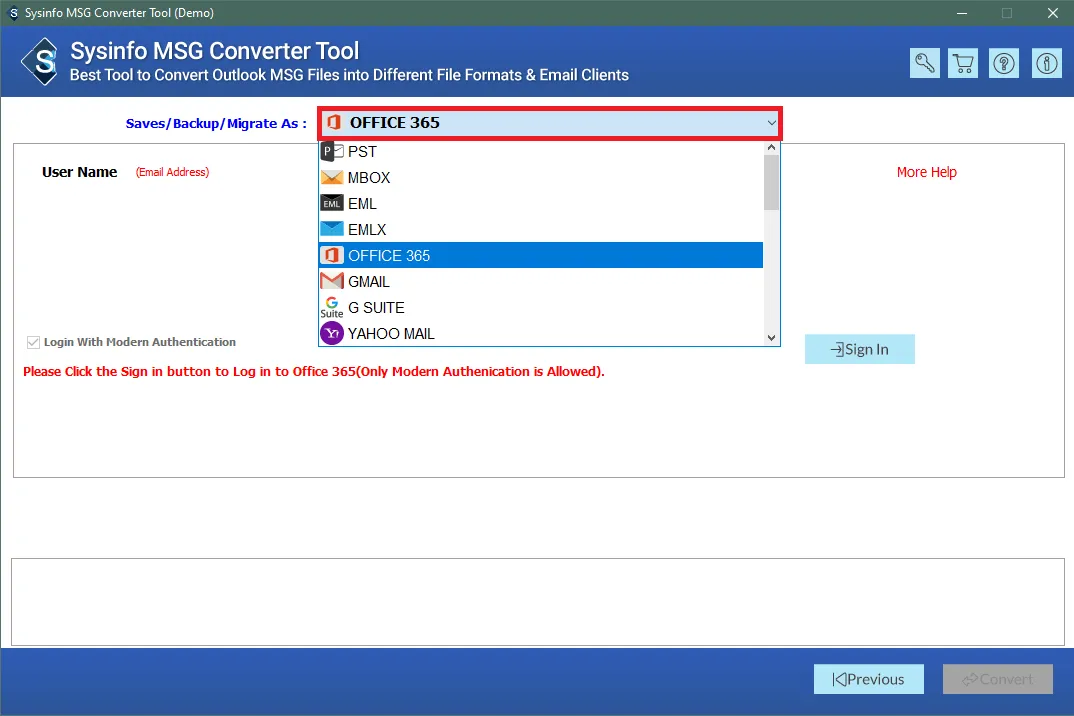The image size is (1074, 716).
Task: Select PST from the format list
Action: (362, 152)
